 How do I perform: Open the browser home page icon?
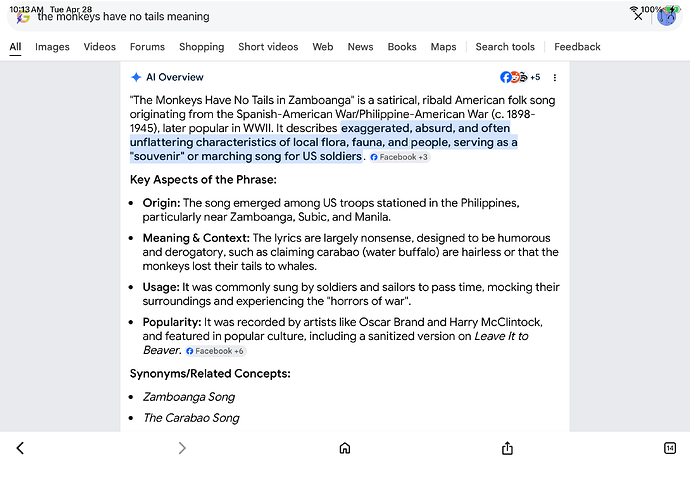pos(345,448)
